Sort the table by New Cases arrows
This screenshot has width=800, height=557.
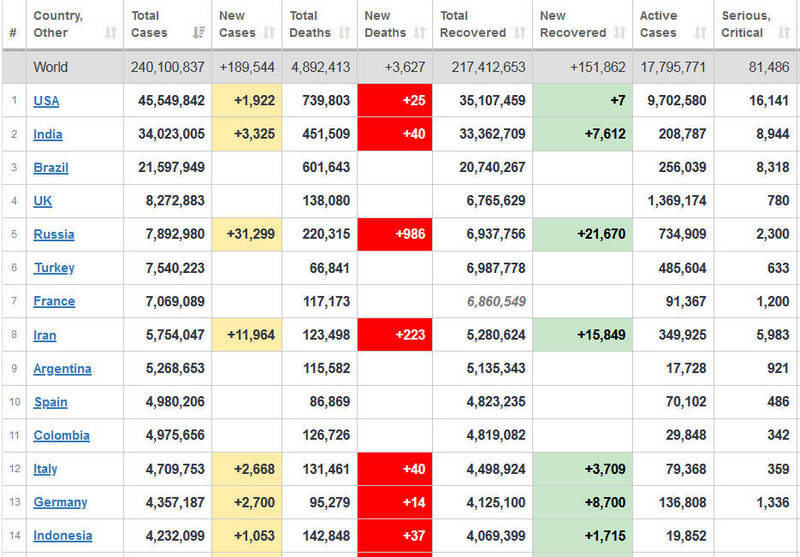click(x=267, y=33)
